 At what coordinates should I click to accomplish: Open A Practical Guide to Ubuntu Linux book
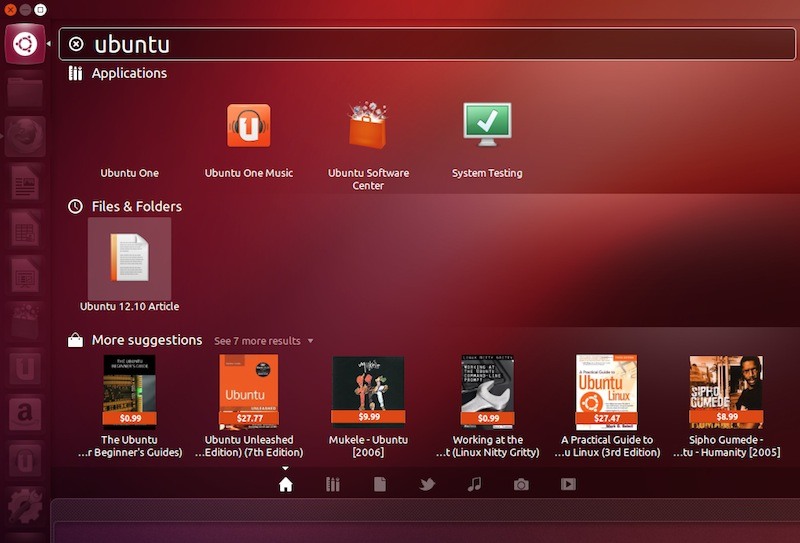point(607,392)
